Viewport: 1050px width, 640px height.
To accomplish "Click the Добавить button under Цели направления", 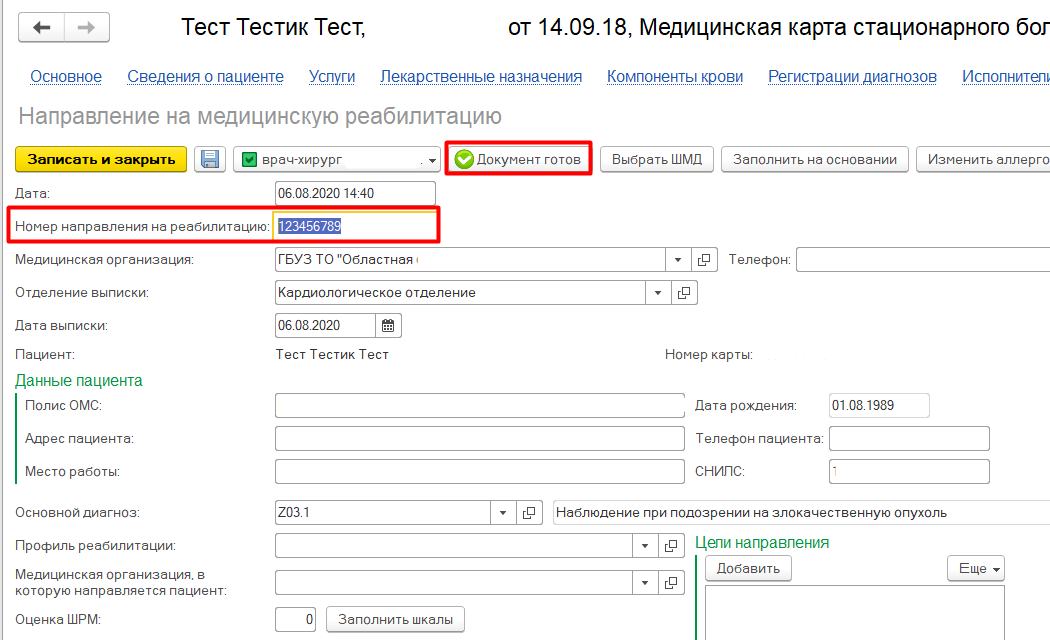I will tap(748, 568).
